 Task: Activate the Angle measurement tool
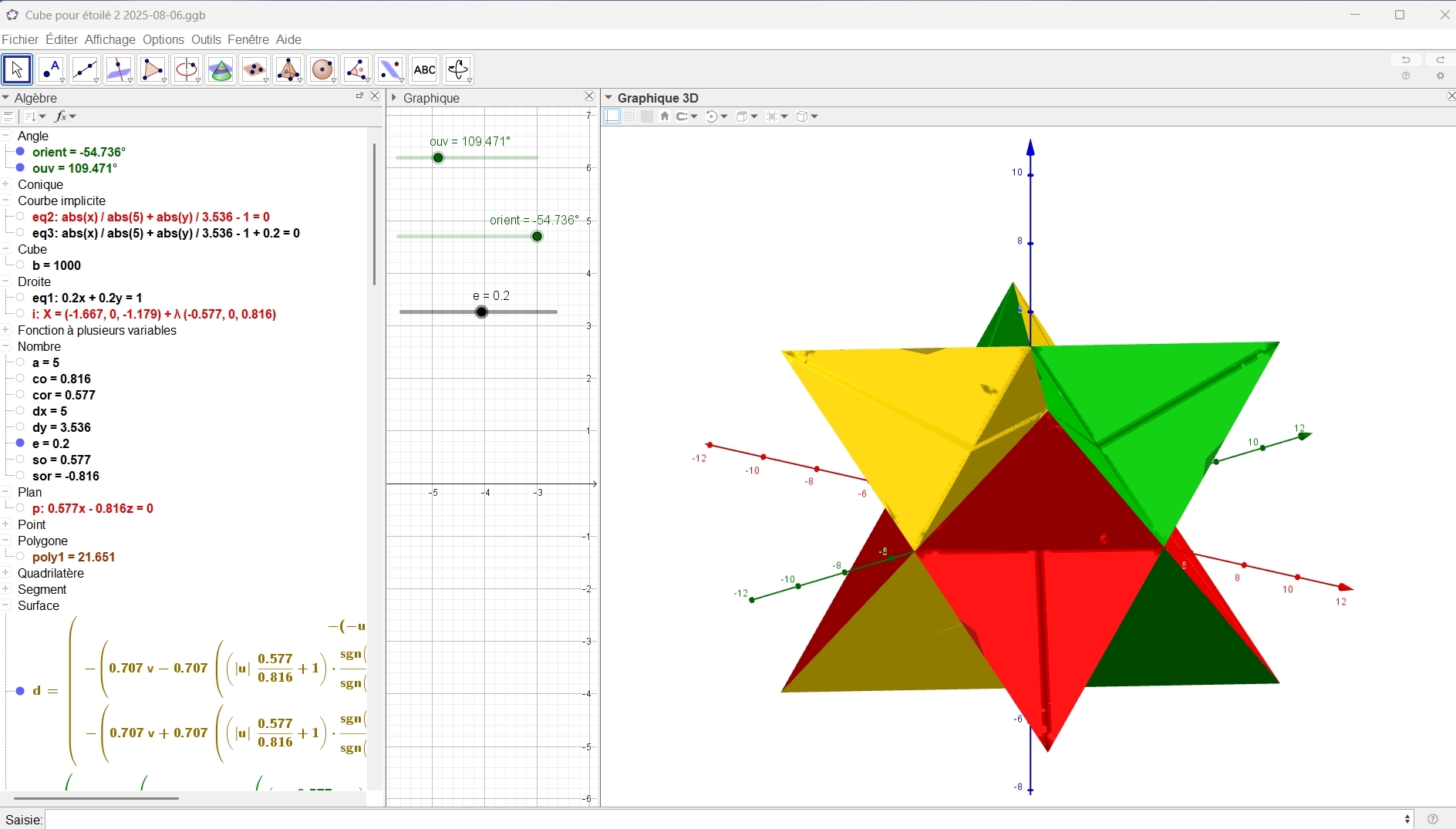point(356,70)
